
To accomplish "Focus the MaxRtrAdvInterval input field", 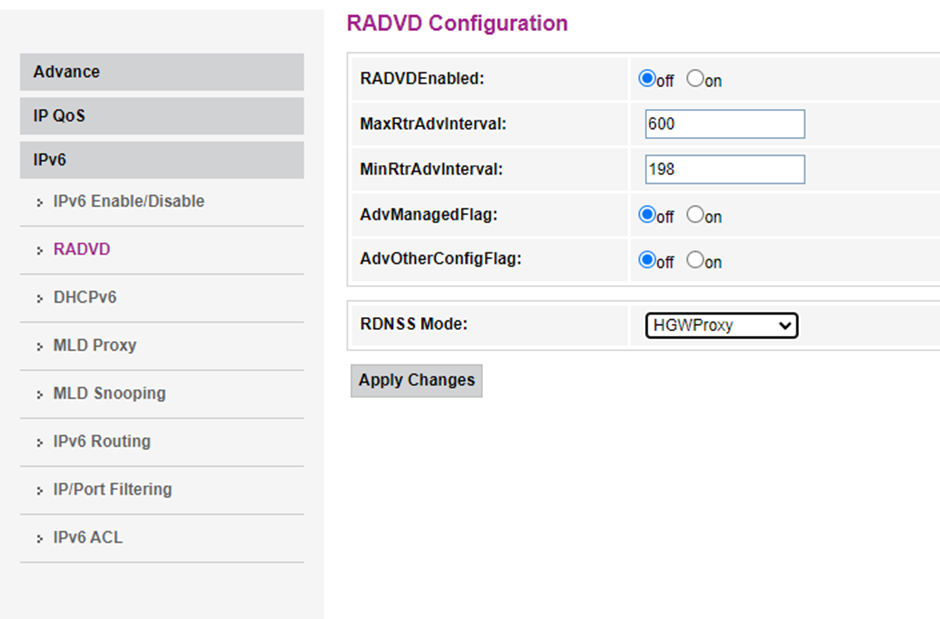I will point(724,125).
